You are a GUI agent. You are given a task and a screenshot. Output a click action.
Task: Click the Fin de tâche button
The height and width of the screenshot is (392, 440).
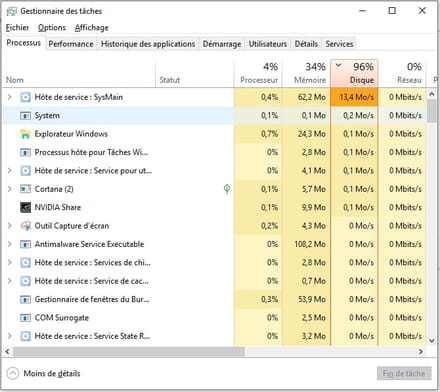click(404, 373)
